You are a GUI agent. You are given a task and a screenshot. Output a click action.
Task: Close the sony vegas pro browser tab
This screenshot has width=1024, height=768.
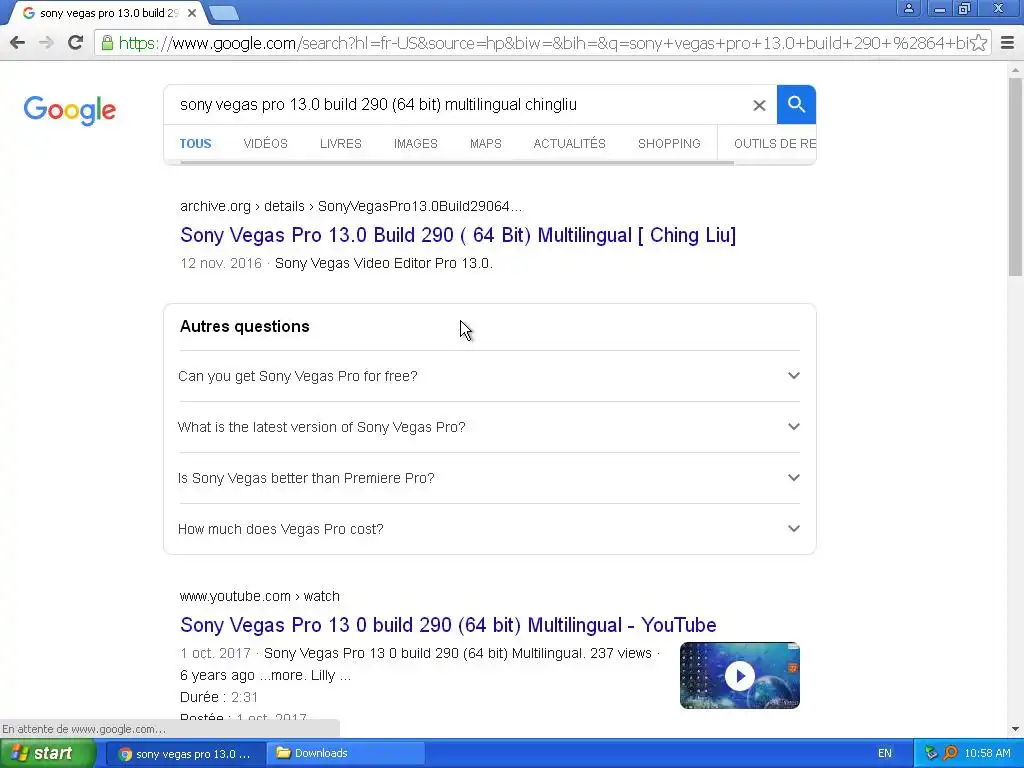(x=191, y=13)
